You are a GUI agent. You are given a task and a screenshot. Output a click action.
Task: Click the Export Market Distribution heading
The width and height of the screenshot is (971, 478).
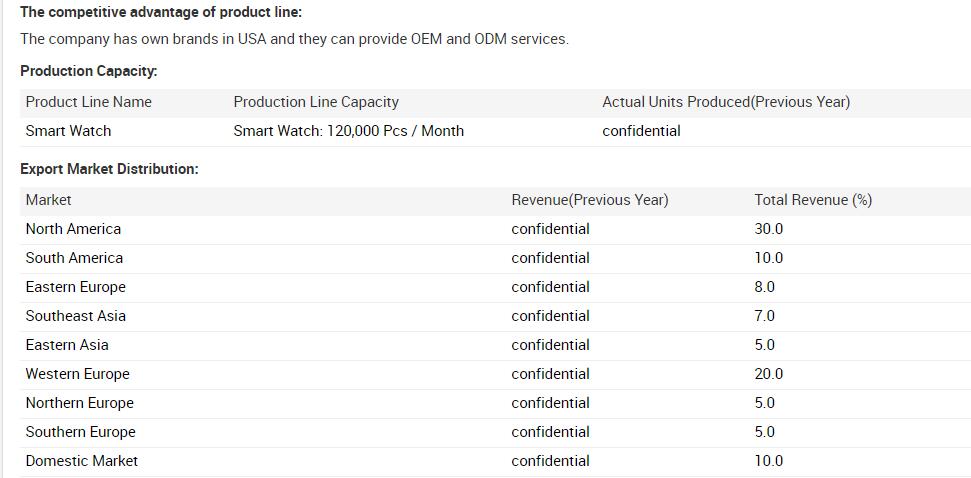click(110, 169)
